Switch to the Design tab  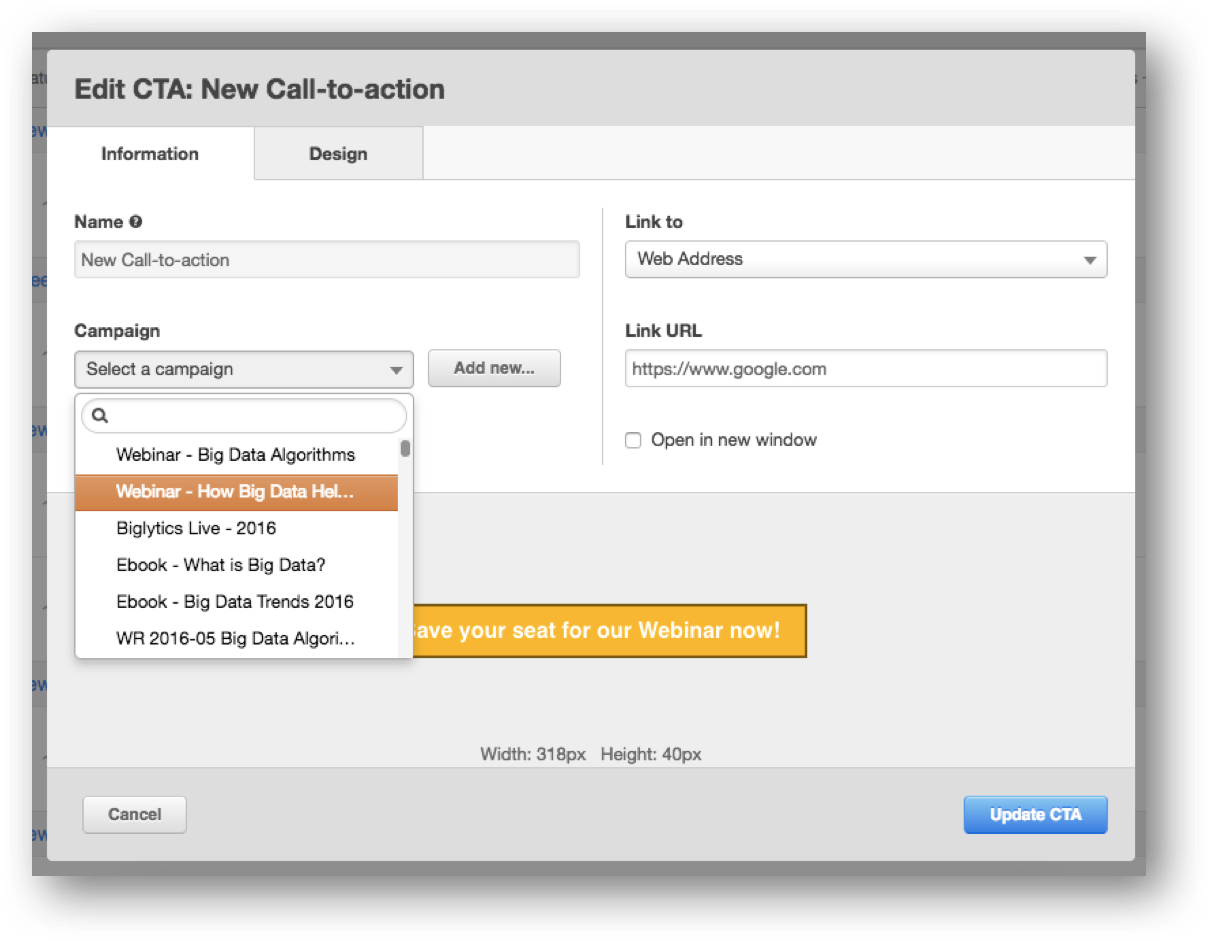[337, 154]
